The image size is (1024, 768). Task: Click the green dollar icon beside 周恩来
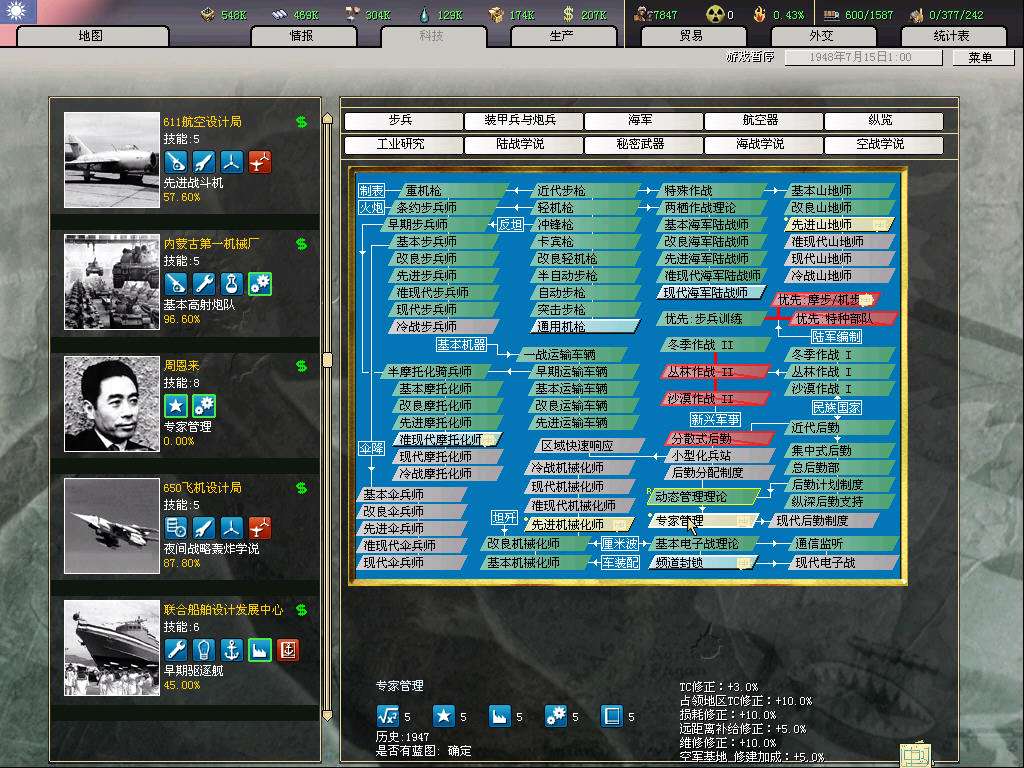[x=301, y=366]
